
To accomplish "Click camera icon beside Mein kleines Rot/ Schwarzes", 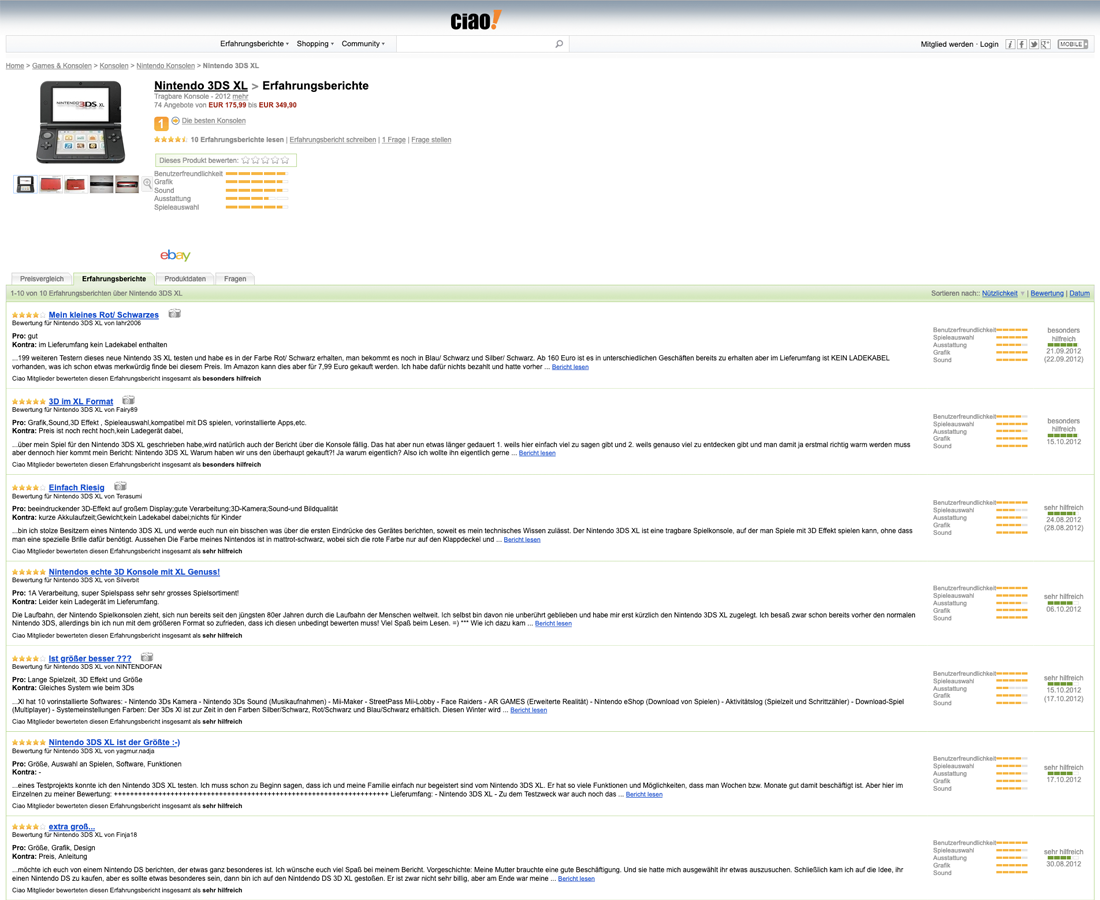I will click(x=175, y=314).
